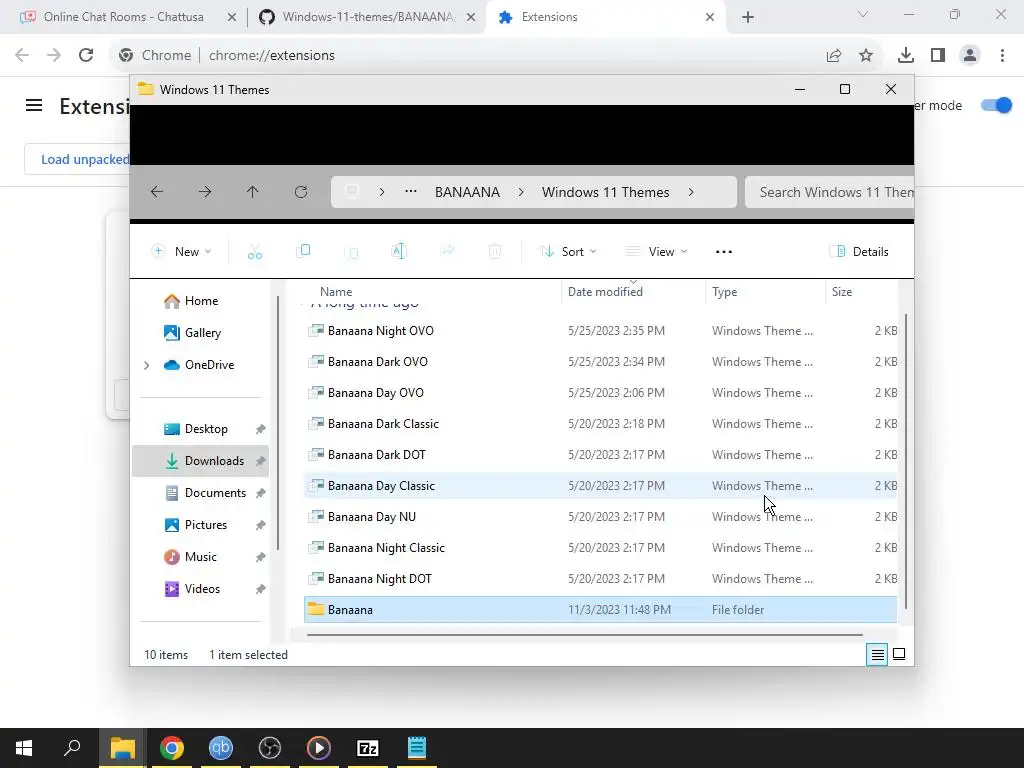Open the View dropdown
The height and width of the screenshot is (768, 1024).
(656, 251)
